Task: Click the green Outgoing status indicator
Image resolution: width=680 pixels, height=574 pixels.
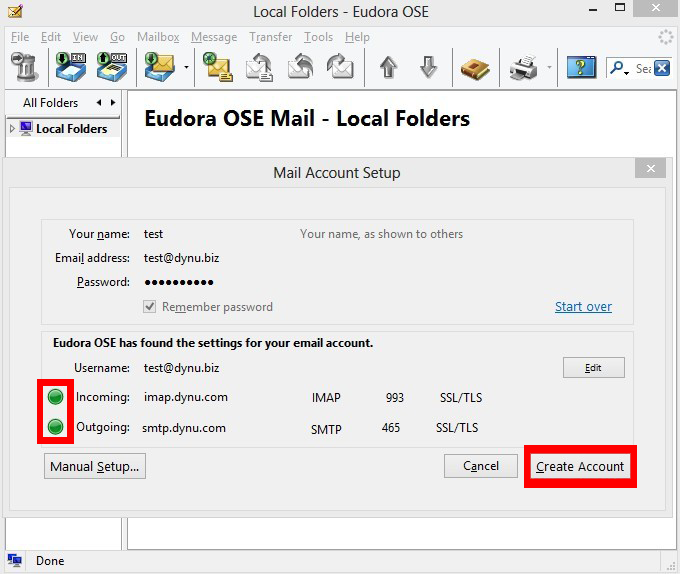Action: (x=56, y=427)
